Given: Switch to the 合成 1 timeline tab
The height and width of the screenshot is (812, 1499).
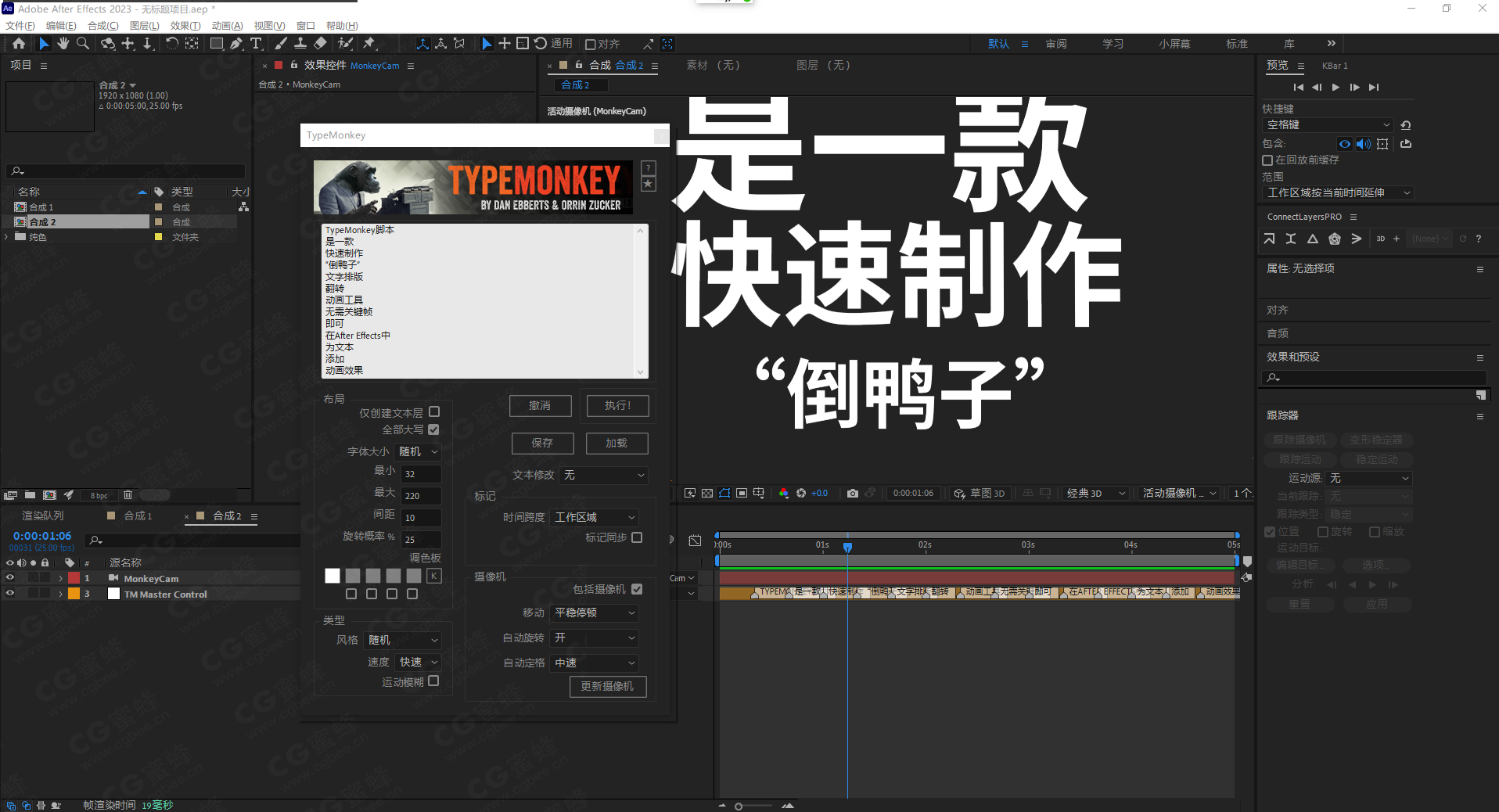Looking at the screenshot, I should click(x=138, y=516).
